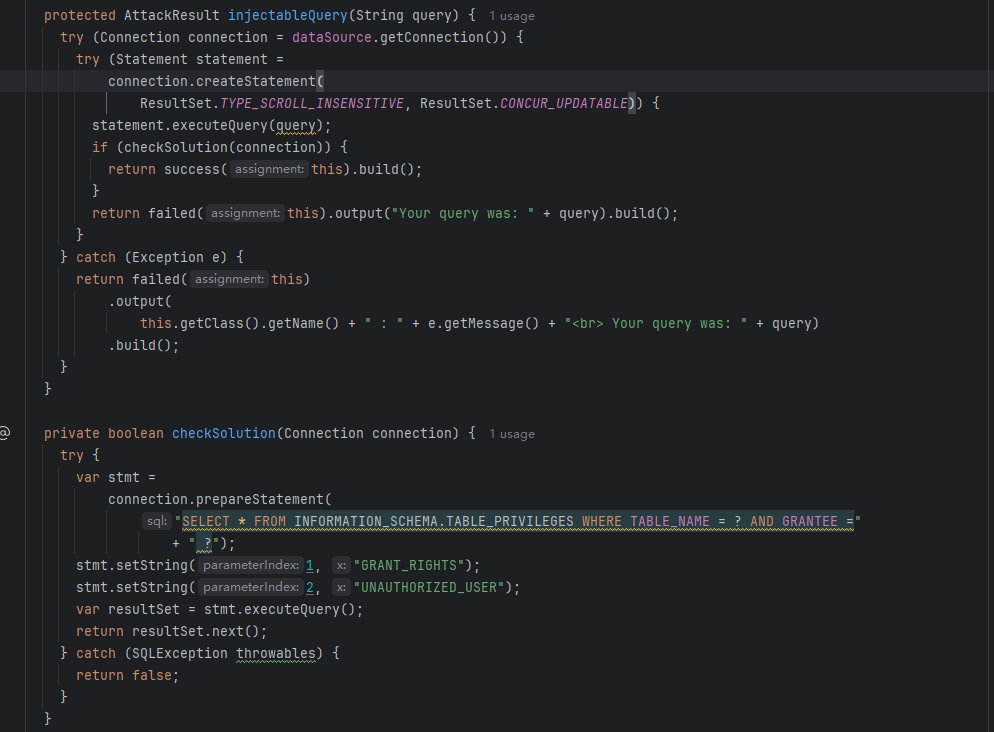Click the resultSet.next() call
The width and height of the screenshot is (994, 732).
196,632
